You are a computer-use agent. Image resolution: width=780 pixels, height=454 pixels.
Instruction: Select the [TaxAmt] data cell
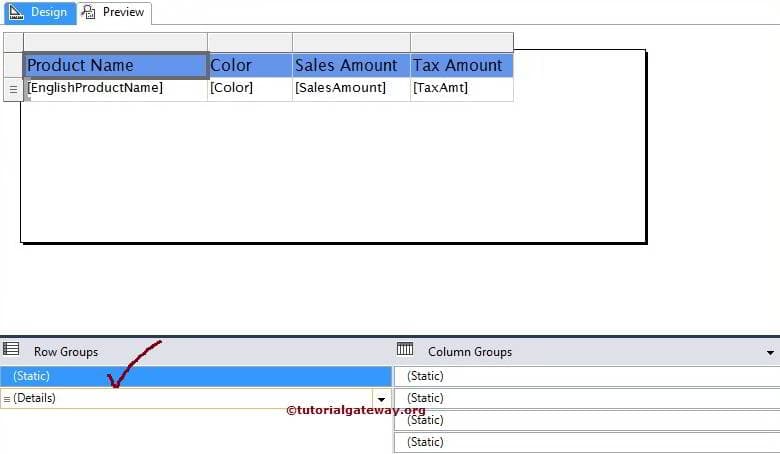462,90
